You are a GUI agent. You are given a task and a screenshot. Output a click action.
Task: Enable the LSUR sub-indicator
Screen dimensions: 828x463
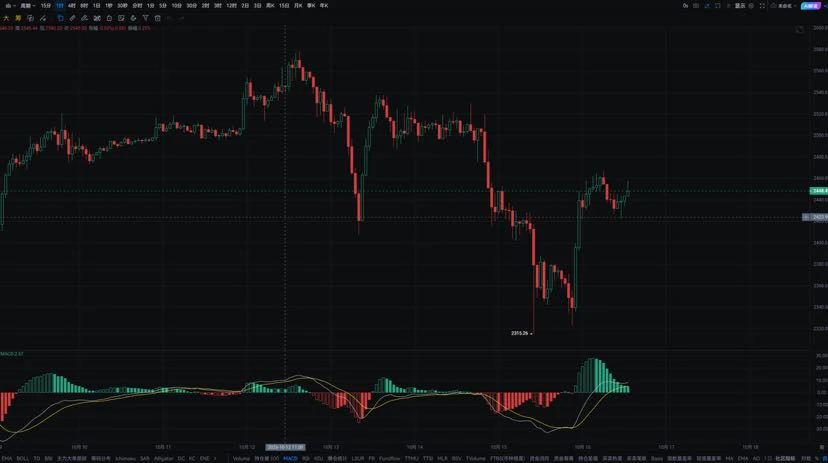[x=357, y=459]
